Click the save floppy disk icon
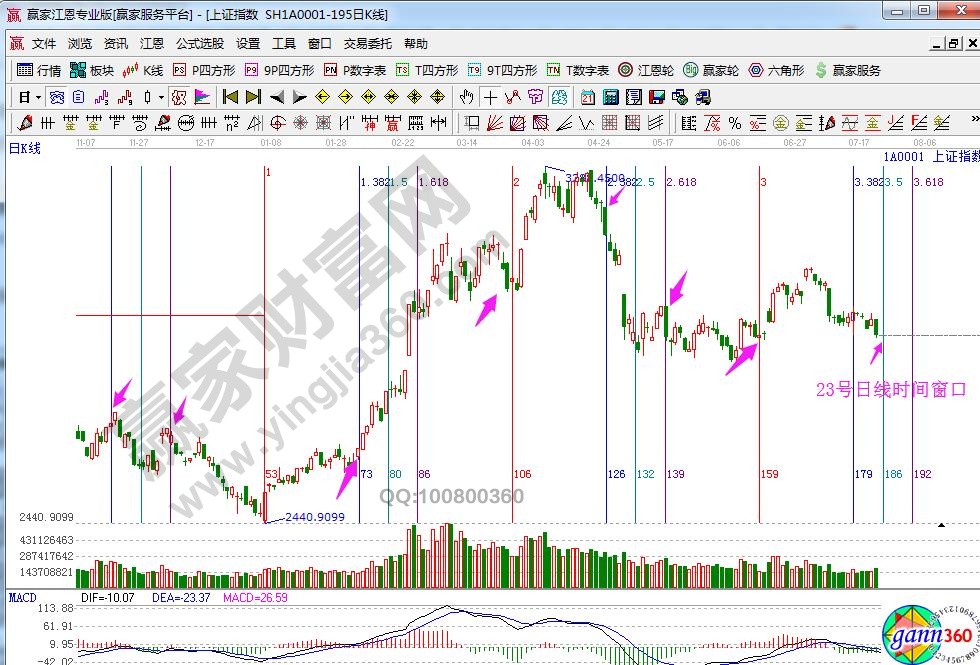Viewport: 980px width, 665px height. pyautogui.click(x=657, y=97)
